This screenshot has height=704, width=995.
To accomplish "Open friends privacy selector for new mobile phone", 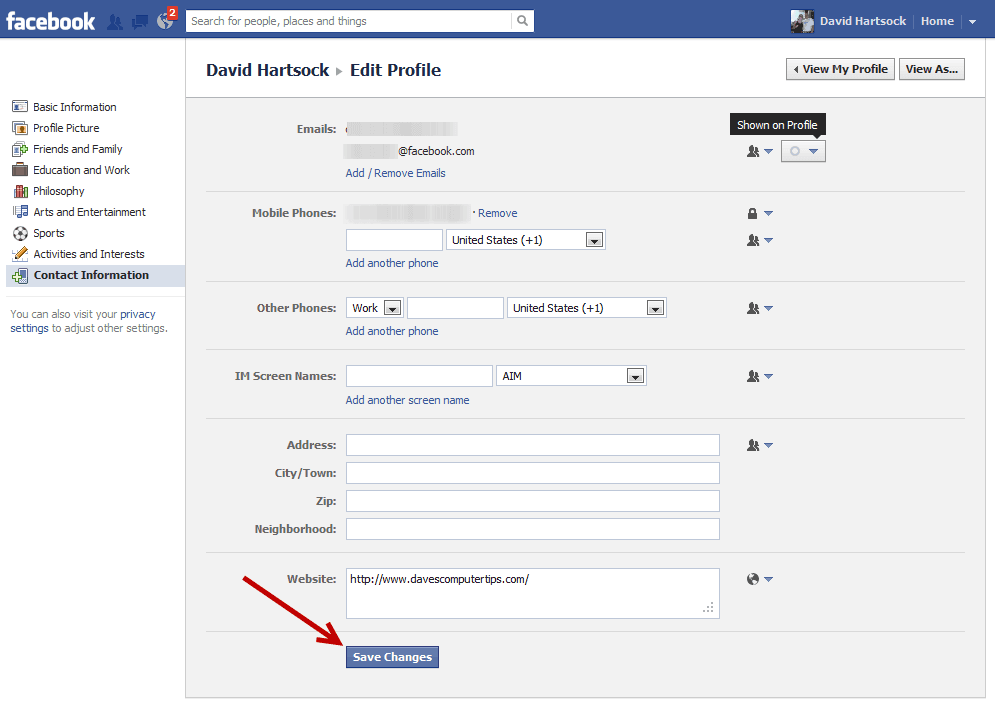I will tap(759, 240).
